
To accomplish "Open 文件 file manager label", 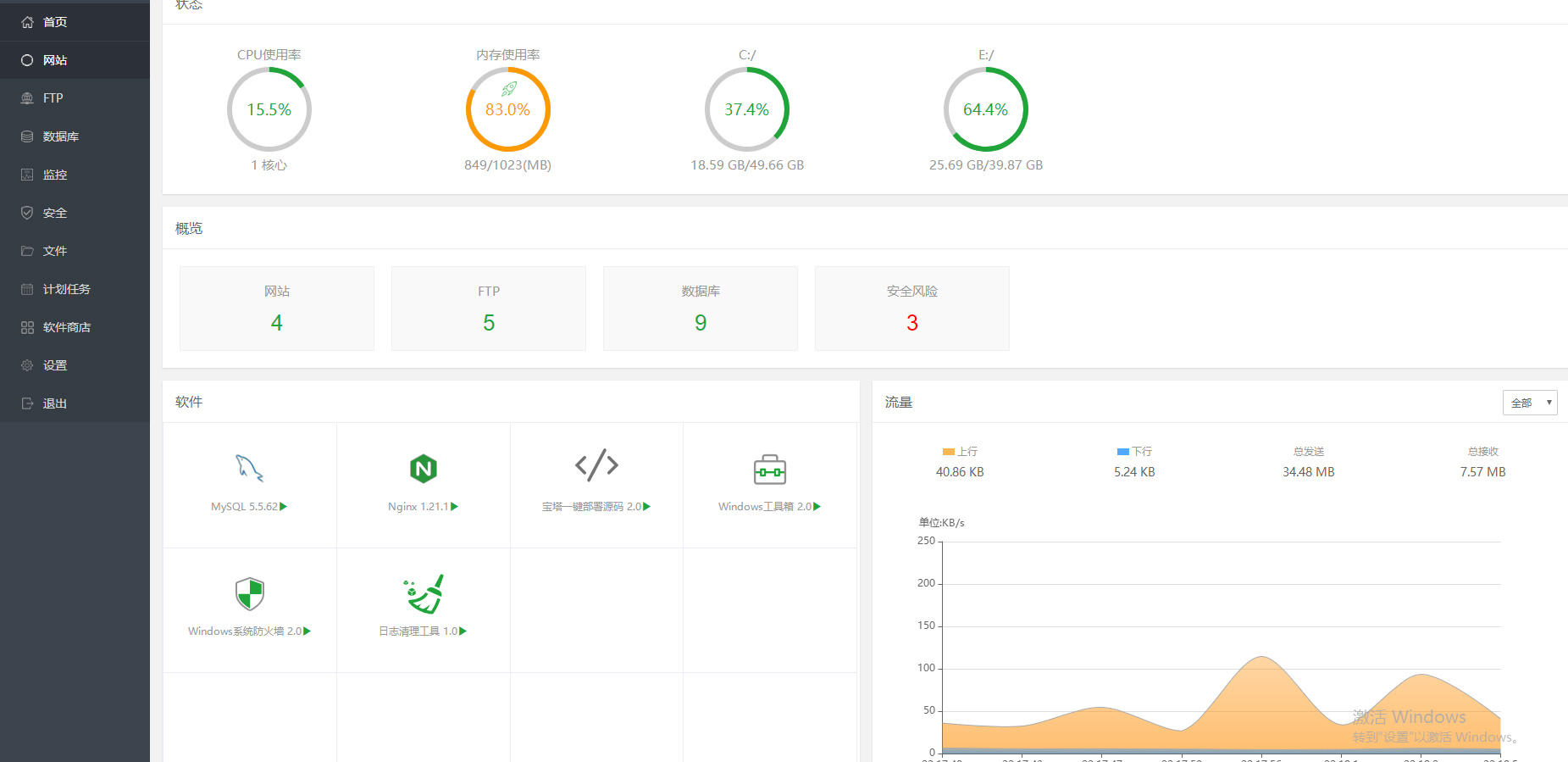I will [55, 251].
